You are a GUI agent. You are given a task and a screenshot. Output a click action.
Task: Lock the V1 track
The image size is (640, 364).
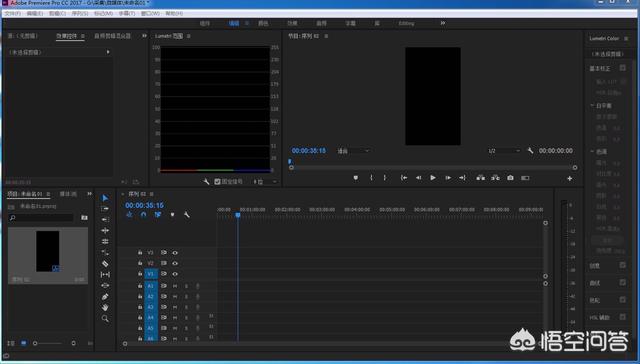click(140, 274)
